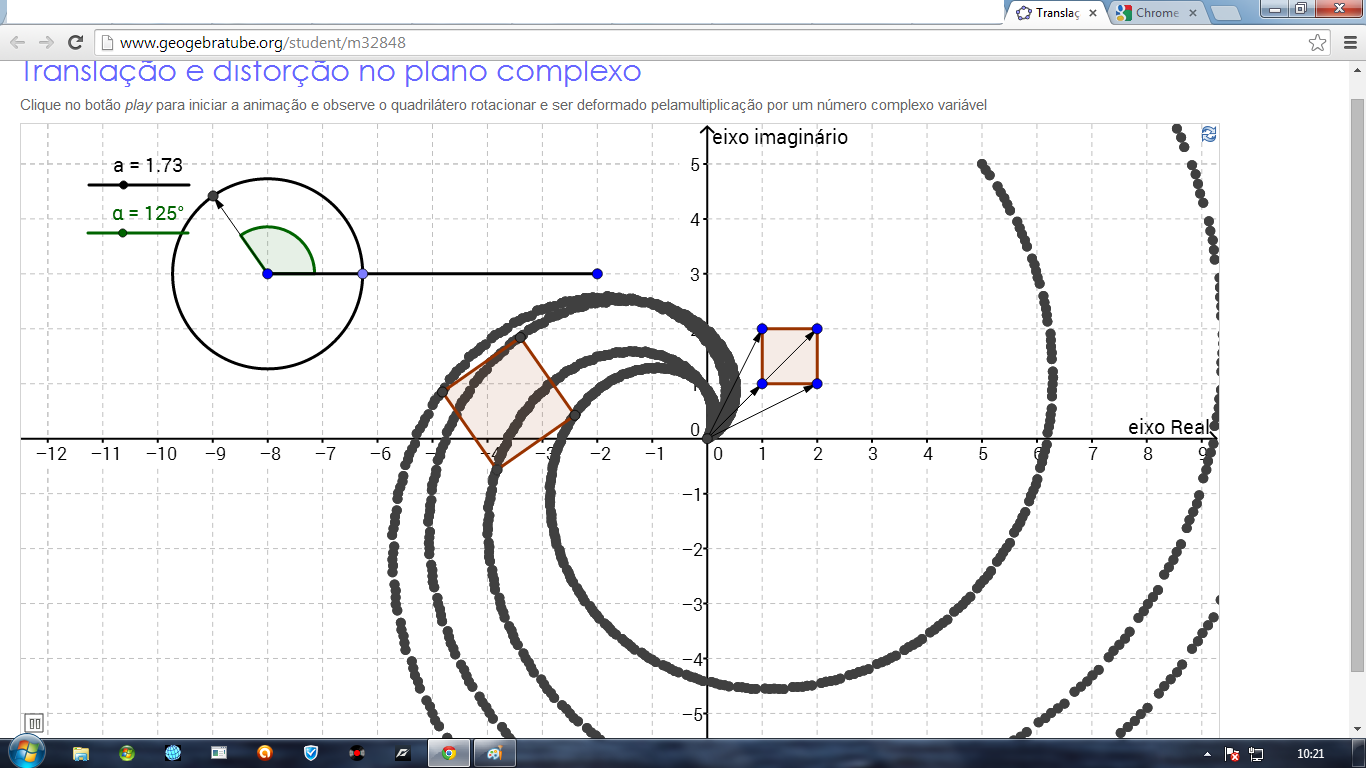This screenshot has width=1366, height=768.
Task: Reload the page with the refresh arrow
Action: [76, 44]
